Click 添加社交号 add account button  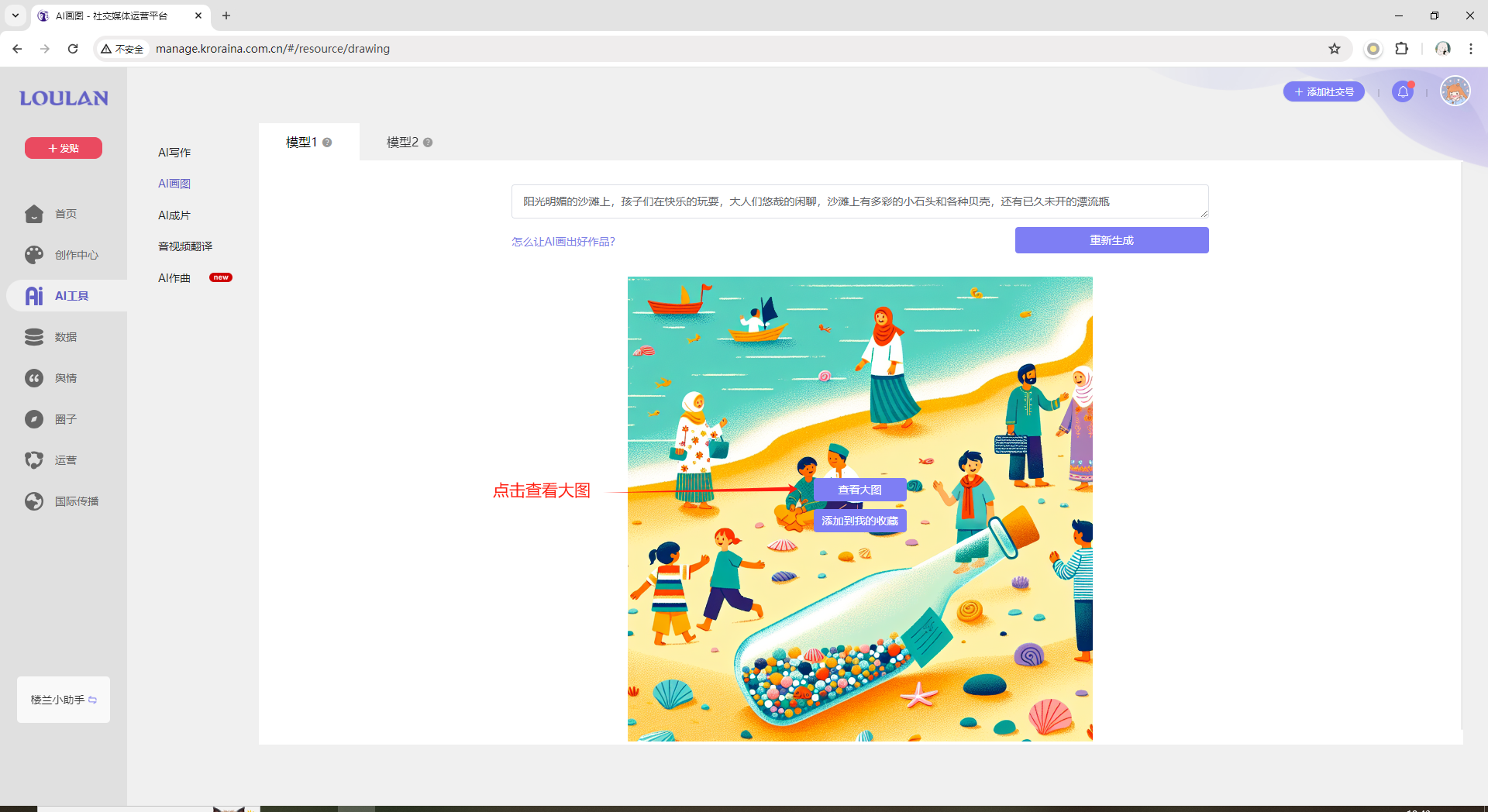click(1324, 91)
